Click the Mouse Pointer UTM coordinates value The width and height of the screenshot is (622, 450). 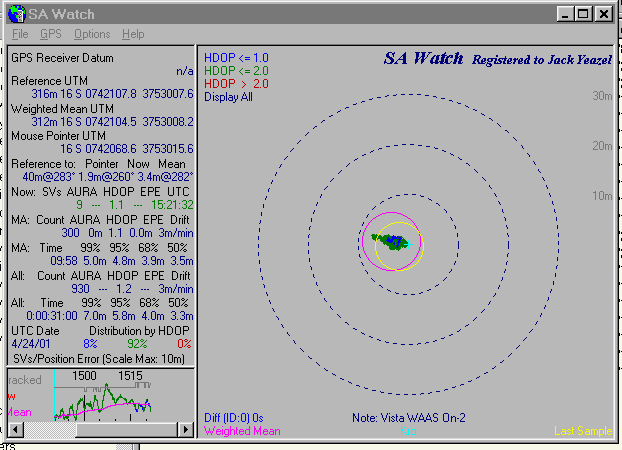(127, 149)
